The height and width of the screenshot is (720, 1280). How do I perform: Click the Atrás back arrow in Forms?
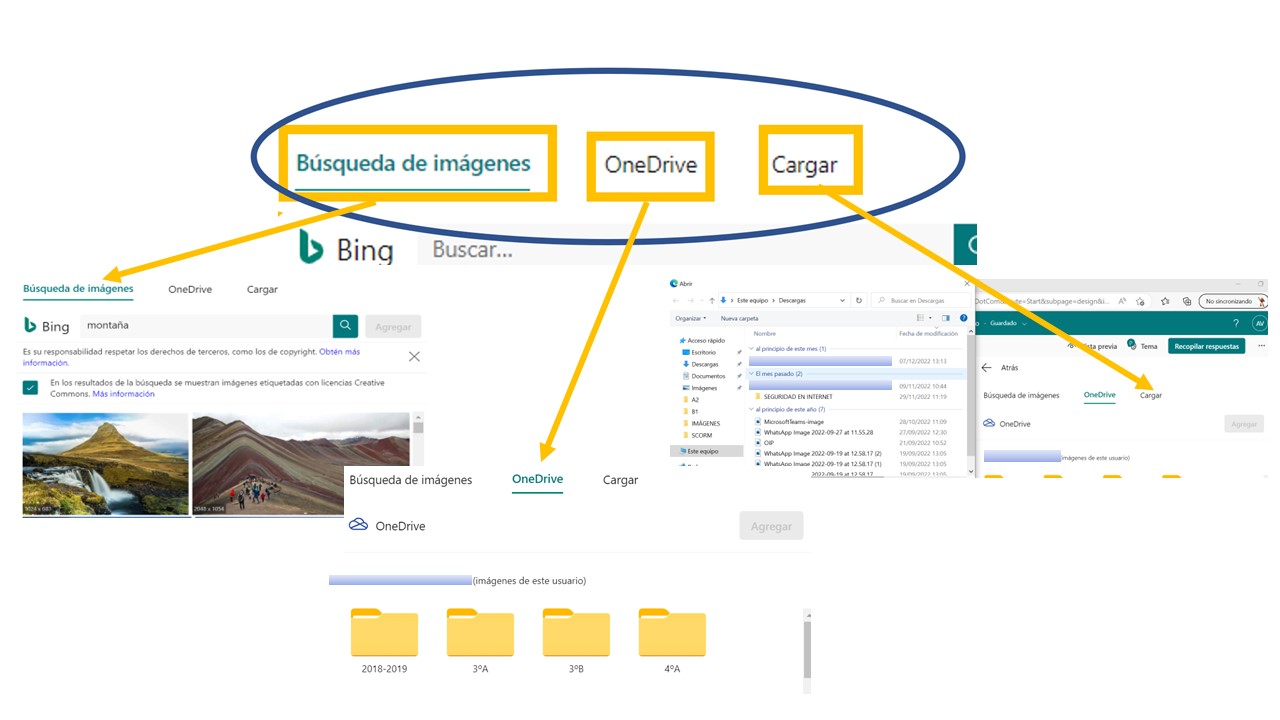(986, 367)
